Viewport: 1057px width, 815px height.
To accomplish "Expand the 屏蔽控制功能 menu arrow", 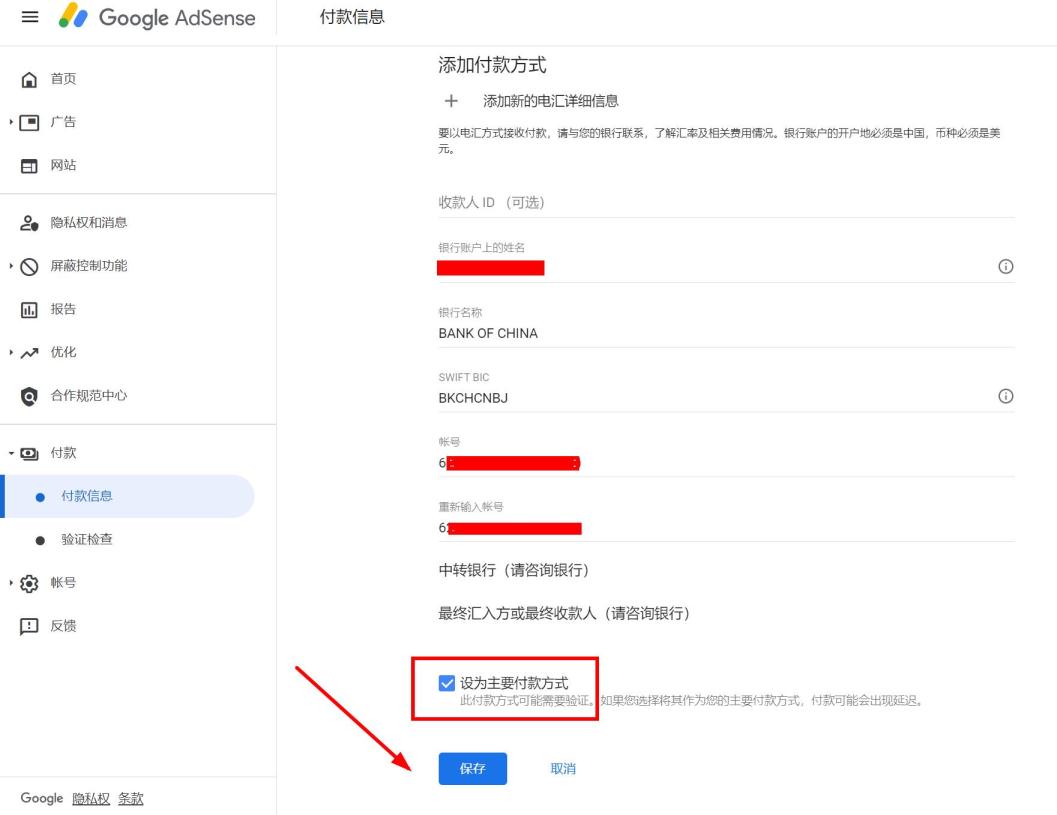I will coord(11,266).
